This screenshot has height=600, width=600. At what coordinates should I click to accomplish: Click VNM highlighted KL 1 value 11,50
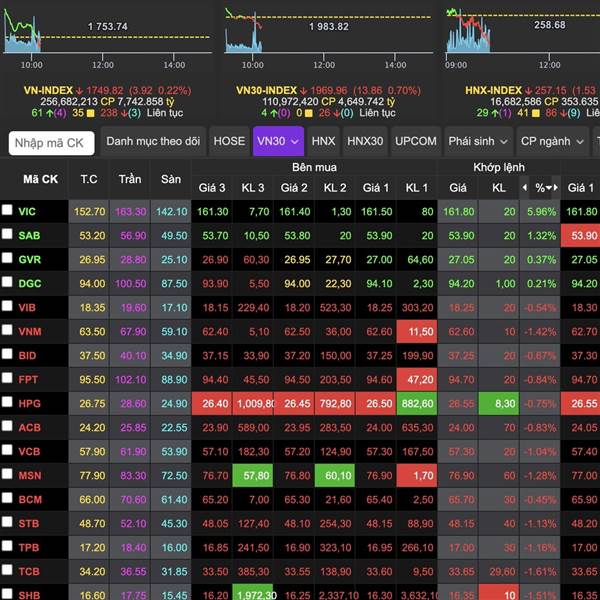pos(417,331)
